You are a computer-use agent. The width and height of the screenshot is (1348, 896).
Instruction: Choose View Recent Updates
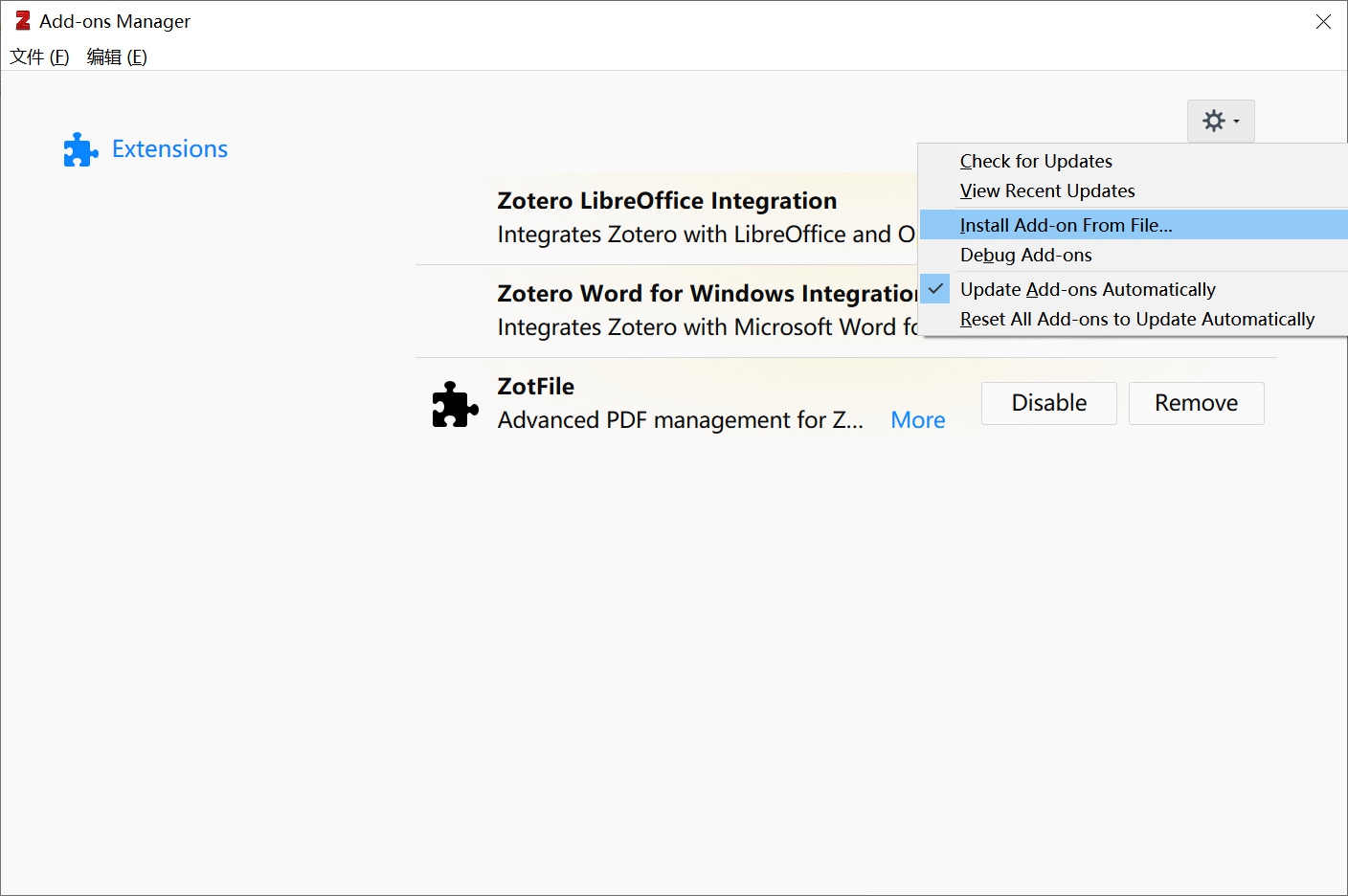pyautogui.click(x=1134, y=190)
